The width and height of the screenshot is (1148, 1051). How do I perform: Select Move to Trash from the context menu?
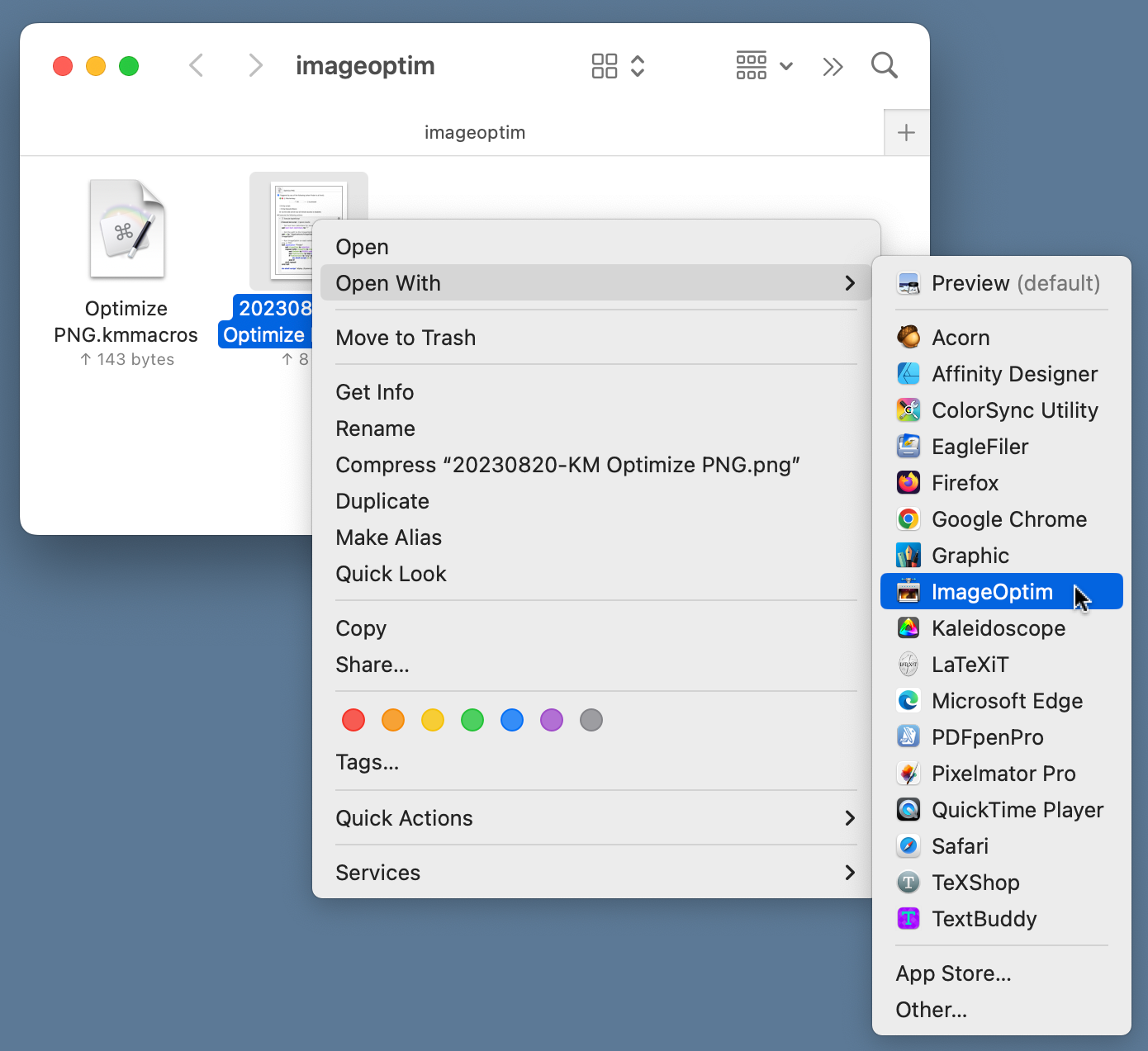[x=405, y=337]
